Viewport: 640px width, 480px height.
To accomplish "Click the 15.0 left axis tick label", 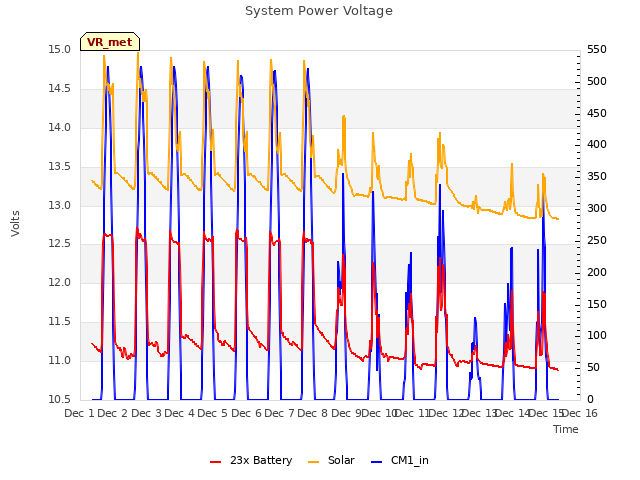I will point(60,50).
